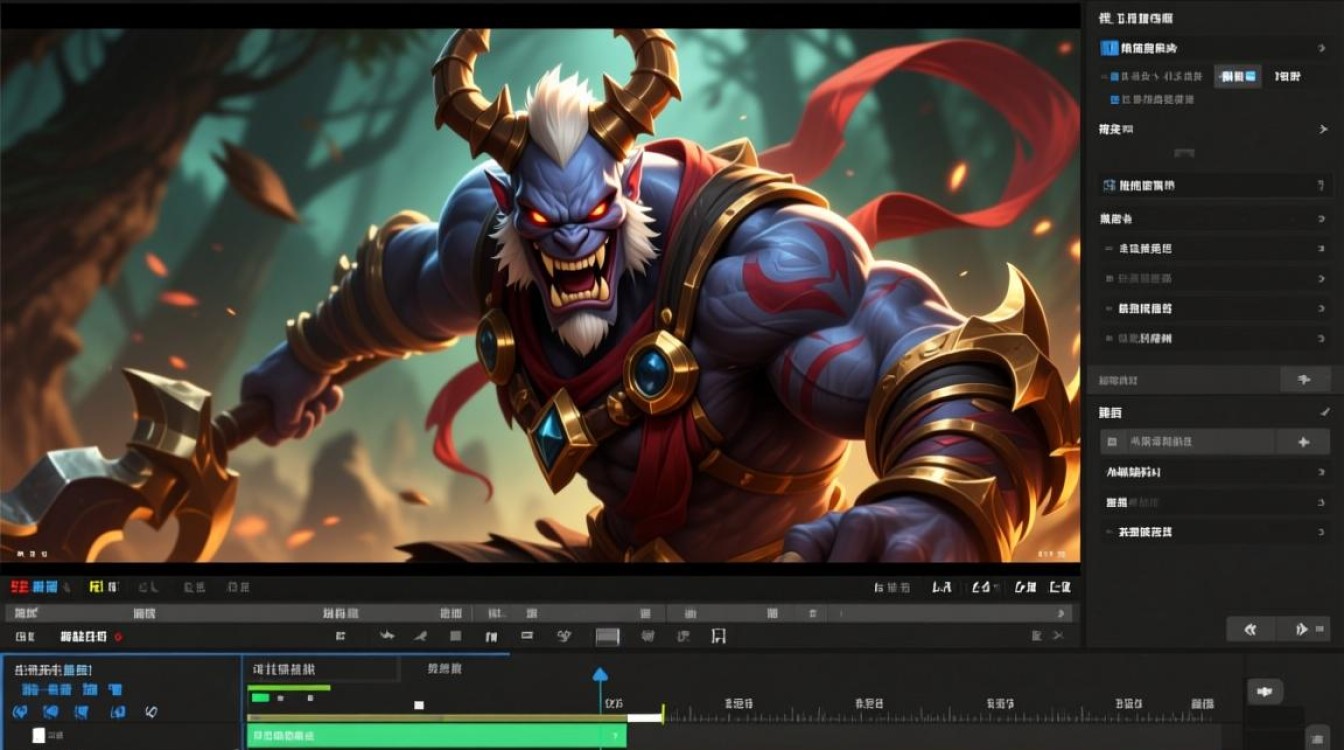1344x750 pixels.
Task: Select the bright green clip on the timeline track
Action: click(x=437, y=737)
